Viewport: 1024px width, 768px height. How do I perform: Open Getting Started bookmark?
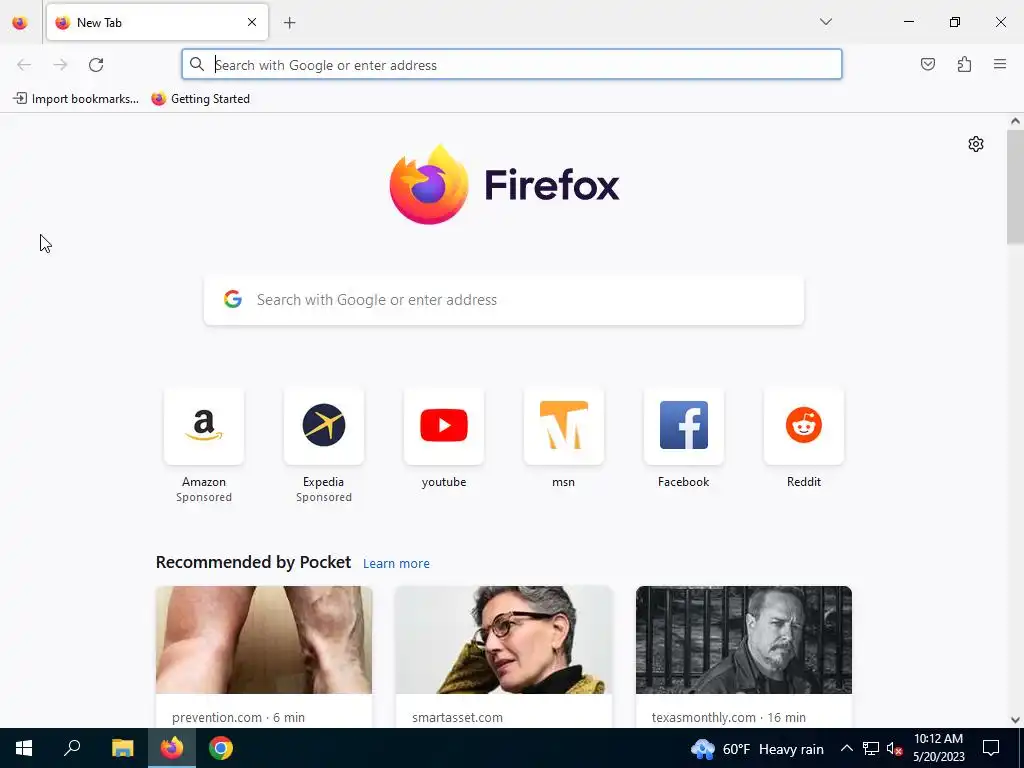(200, 99)
